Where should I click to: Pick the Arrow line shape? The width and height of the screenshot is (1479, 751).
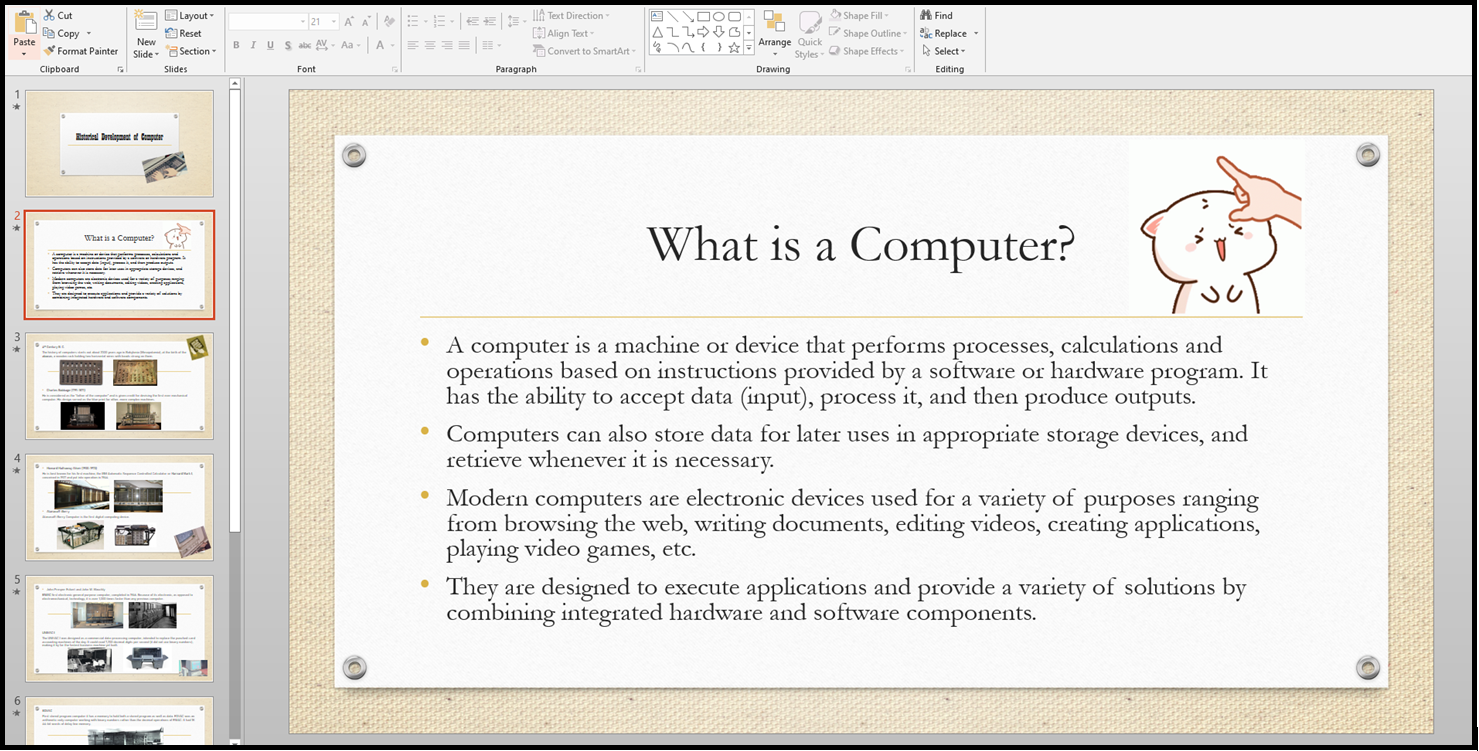pos(688,16)
